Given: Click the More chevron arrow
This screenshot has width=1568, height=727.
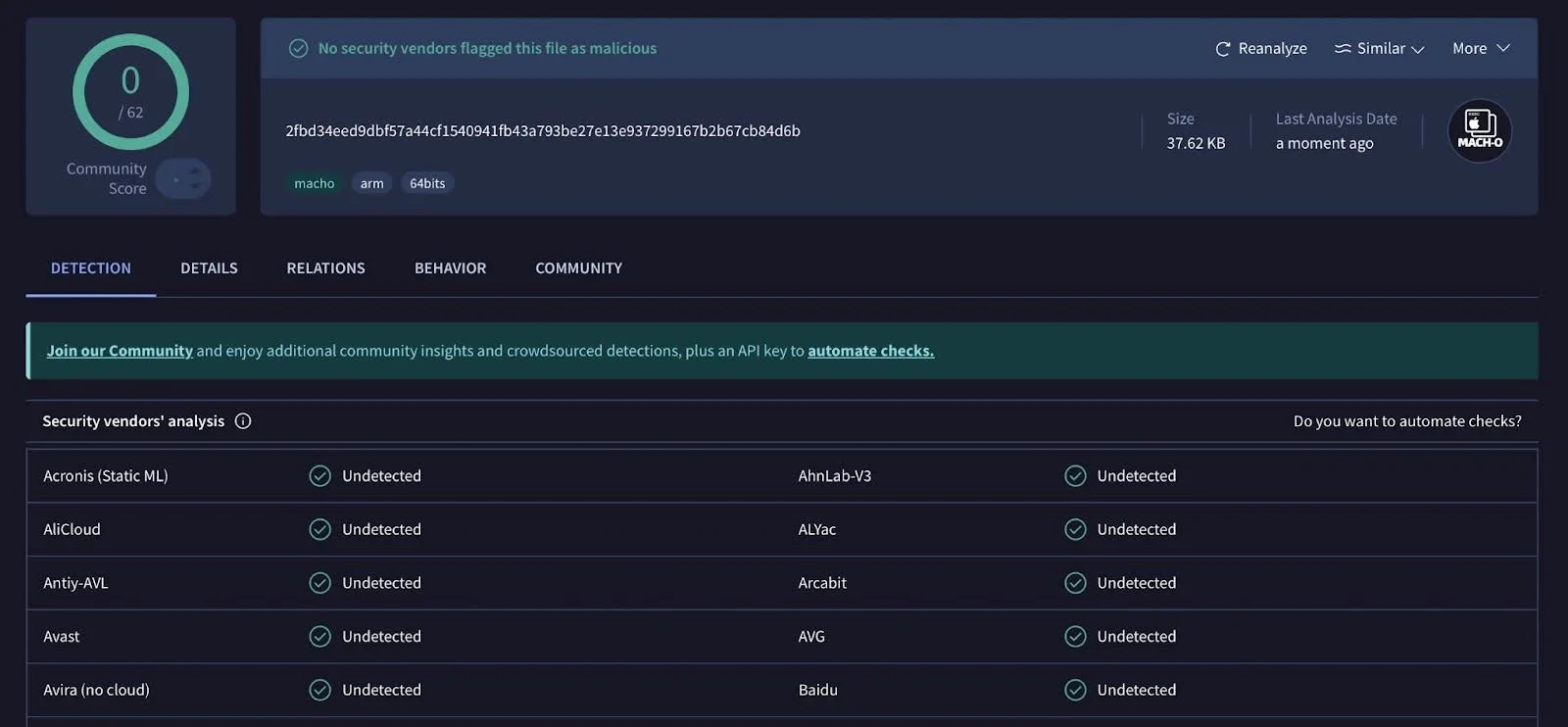Looking at the screenshot, I should (x=1503, y=48).
